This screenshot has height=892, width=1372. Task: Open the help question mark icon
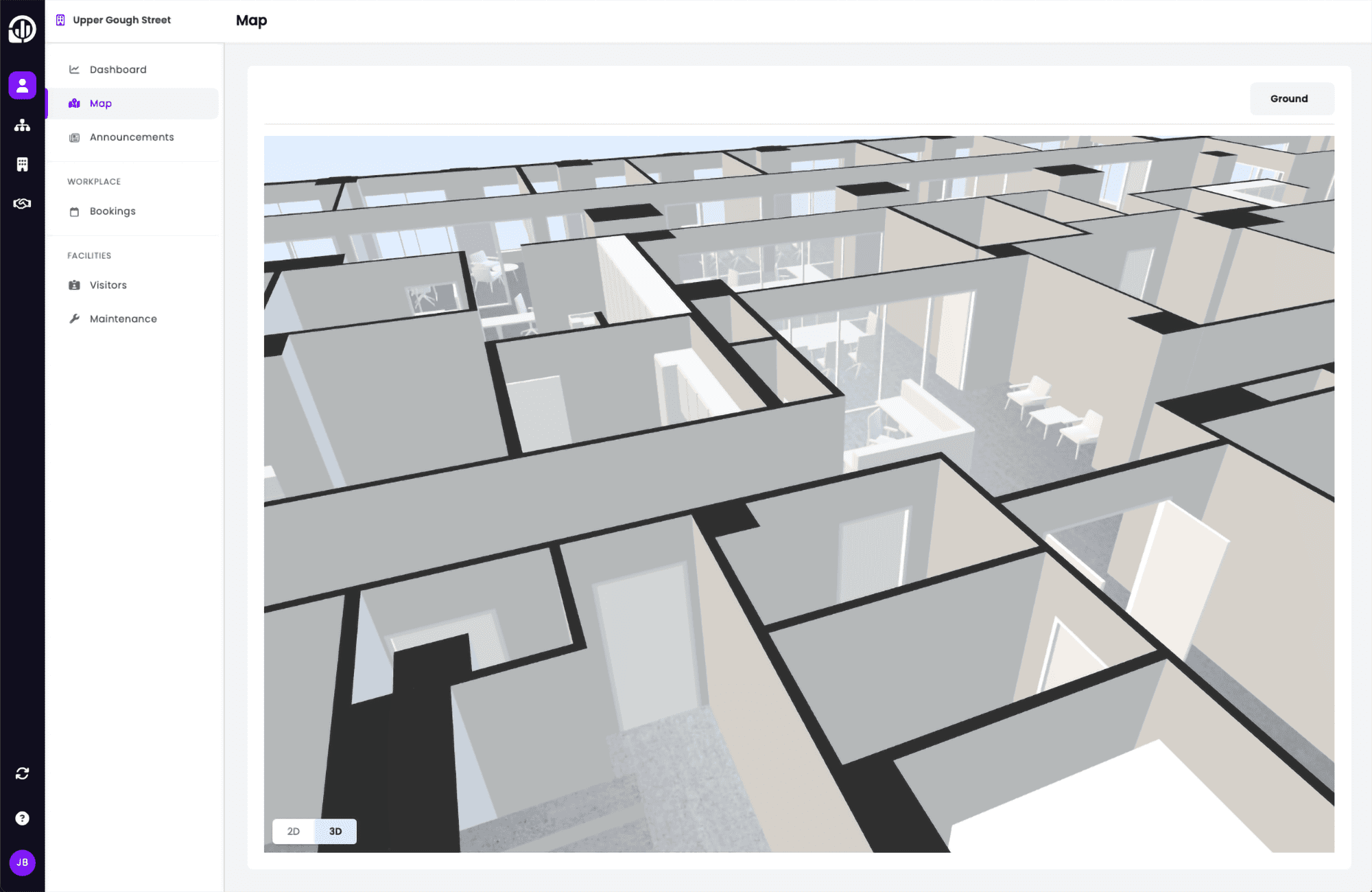(x=22, y=818)
